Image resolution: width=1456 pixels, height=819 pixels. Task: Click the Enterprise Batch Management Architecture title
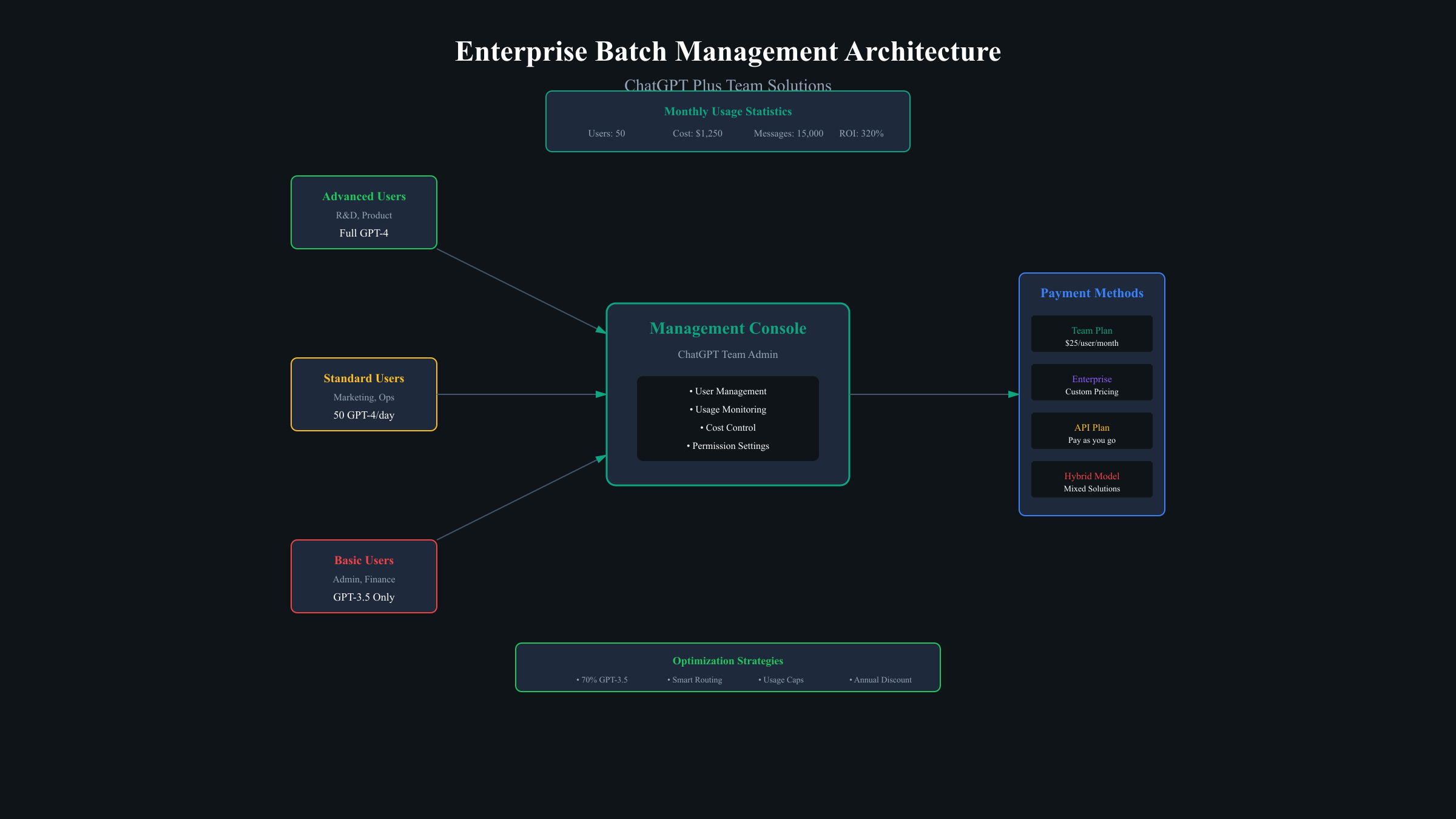728,52
